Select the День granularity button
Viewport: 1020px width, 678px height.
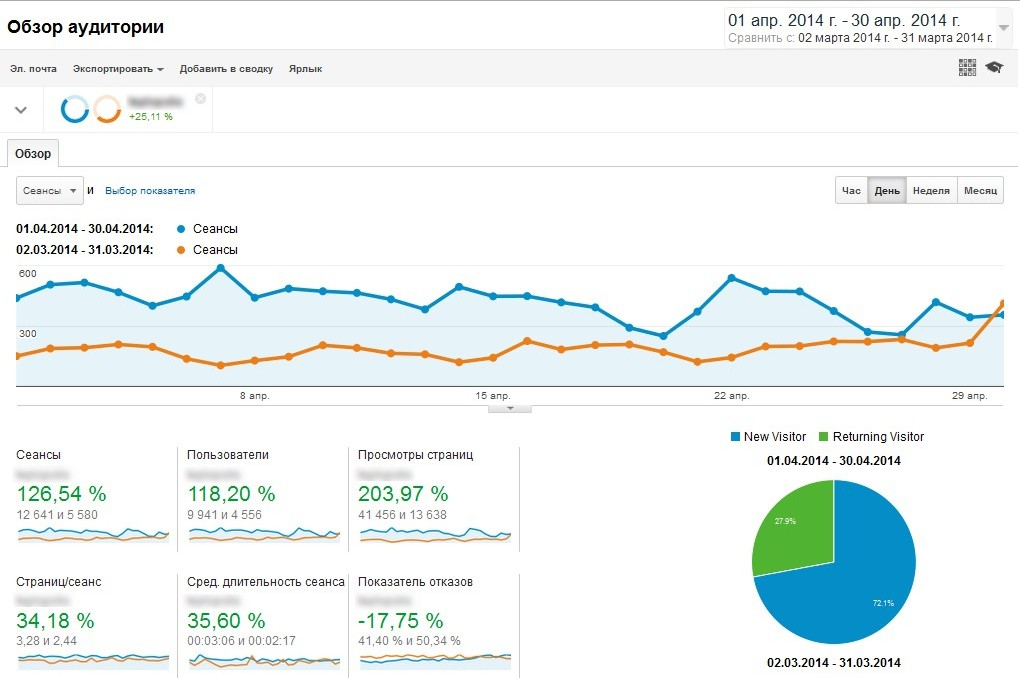point(887,190)
